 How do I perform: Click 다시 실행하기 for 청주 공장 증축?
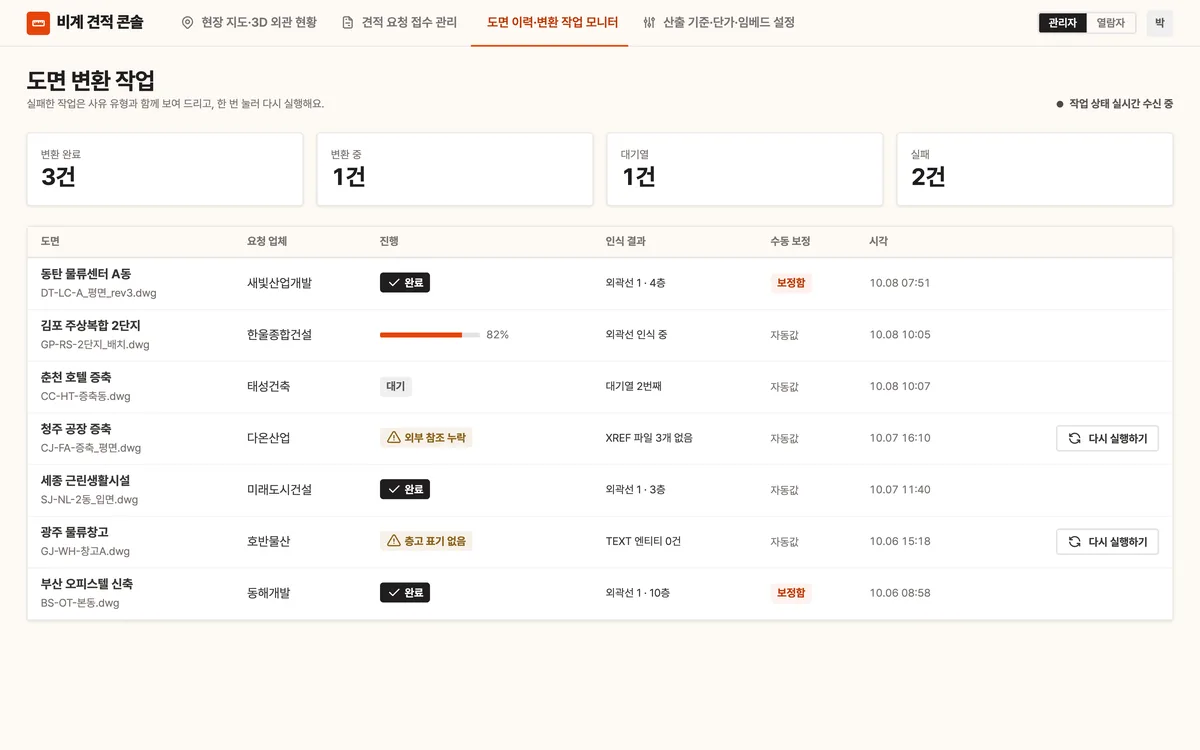(1107, 438)
